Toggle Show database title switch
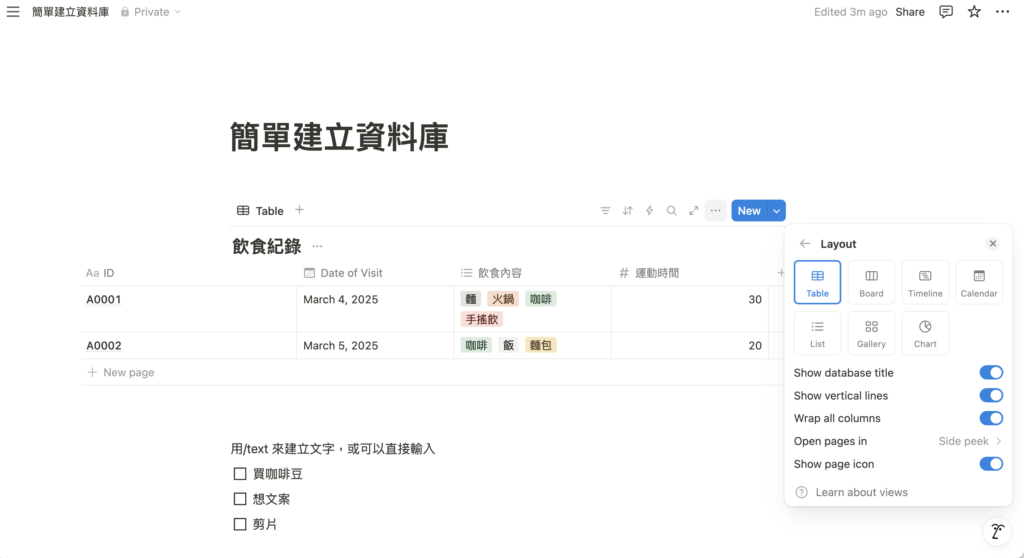The width and height of the screenshot is (1024, 558). 990,373
